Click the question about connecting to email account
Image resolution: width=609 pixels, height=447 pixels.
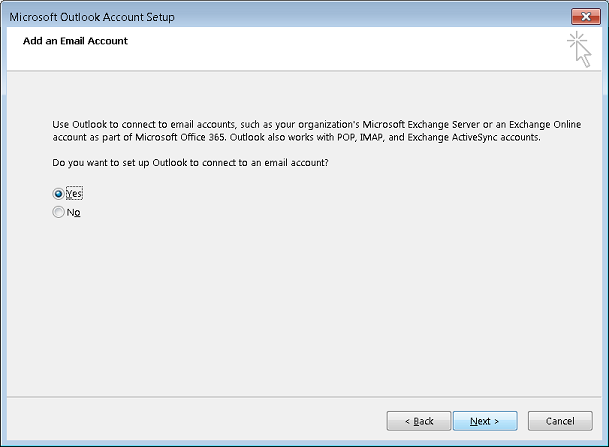coord(190,162)
